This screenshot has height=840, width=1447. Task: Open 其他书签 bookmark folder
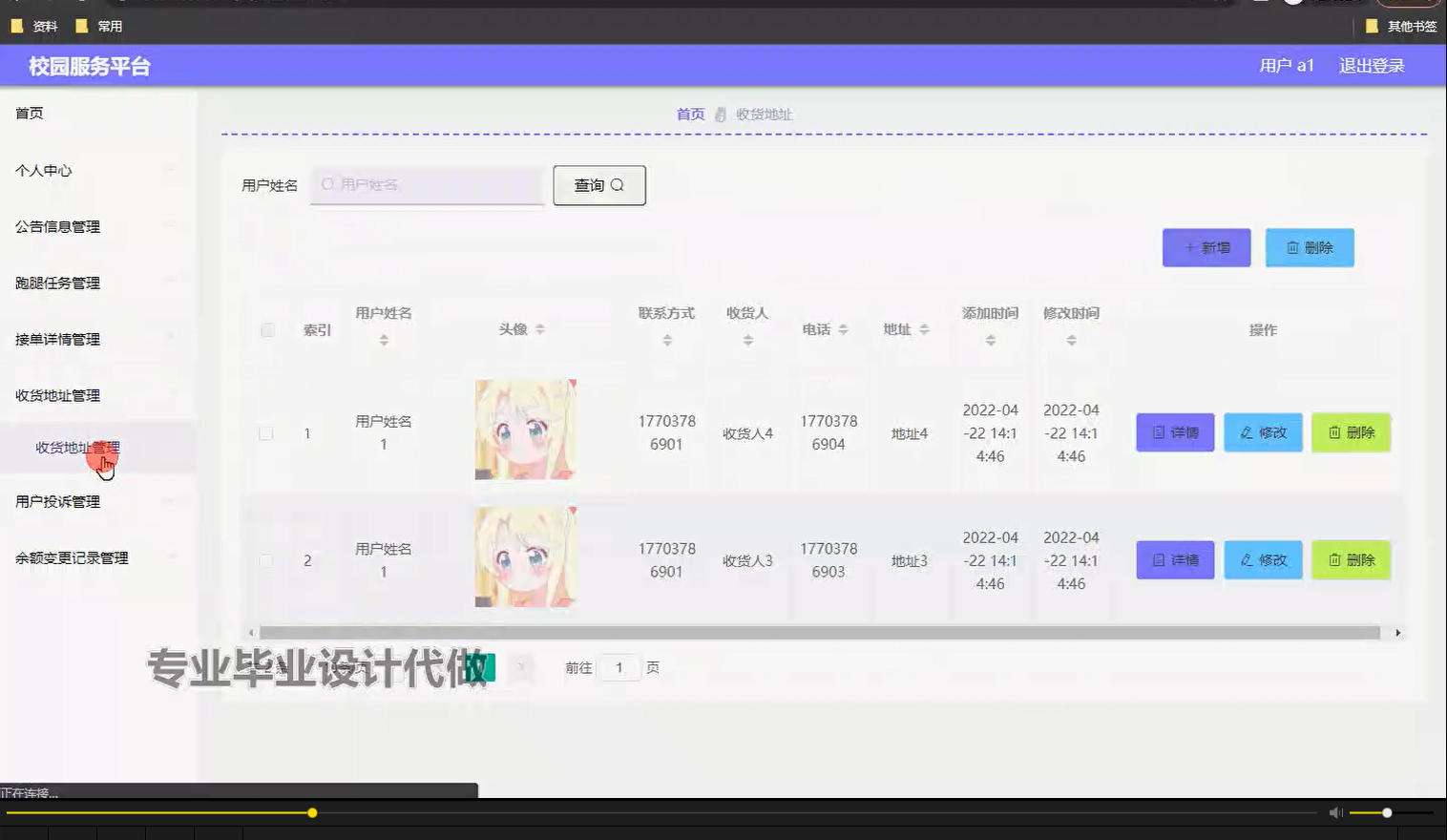[x=1401, y=27]
